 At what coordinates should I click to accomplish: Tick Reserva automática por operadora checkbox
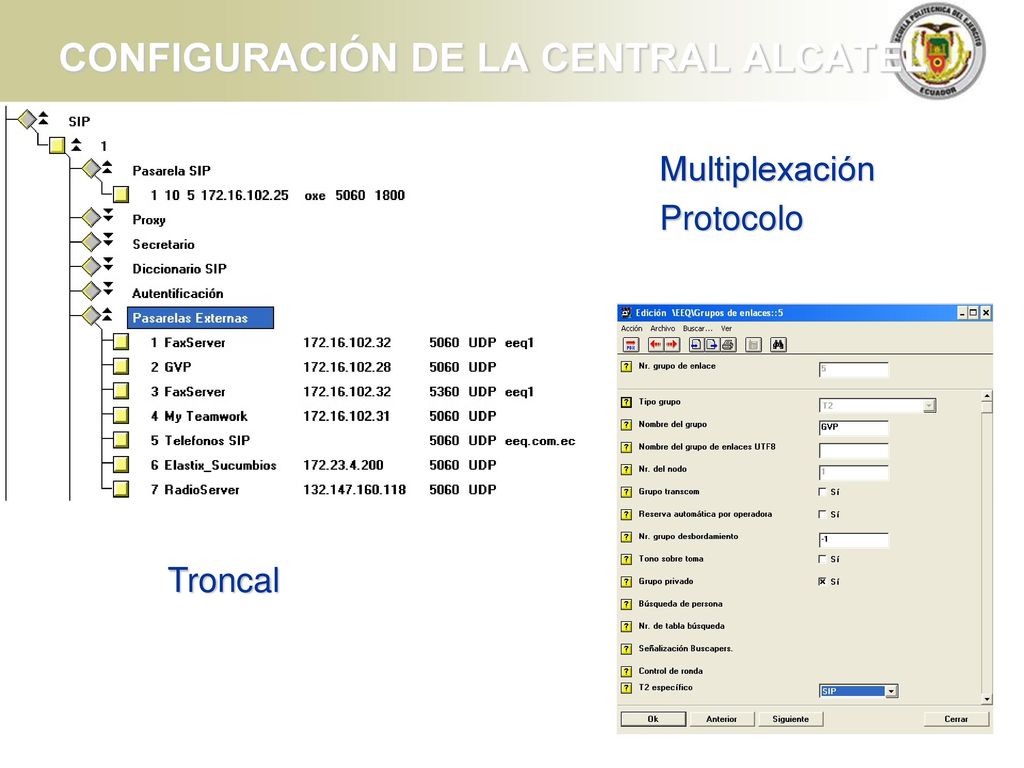click(822, 515)
